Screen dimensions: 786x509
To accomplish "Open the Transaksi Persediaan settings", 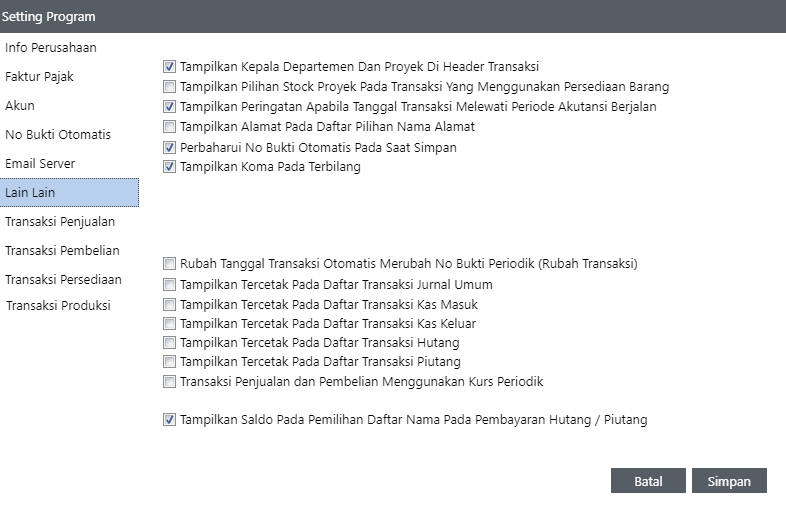I will click(x=63, y=280).
